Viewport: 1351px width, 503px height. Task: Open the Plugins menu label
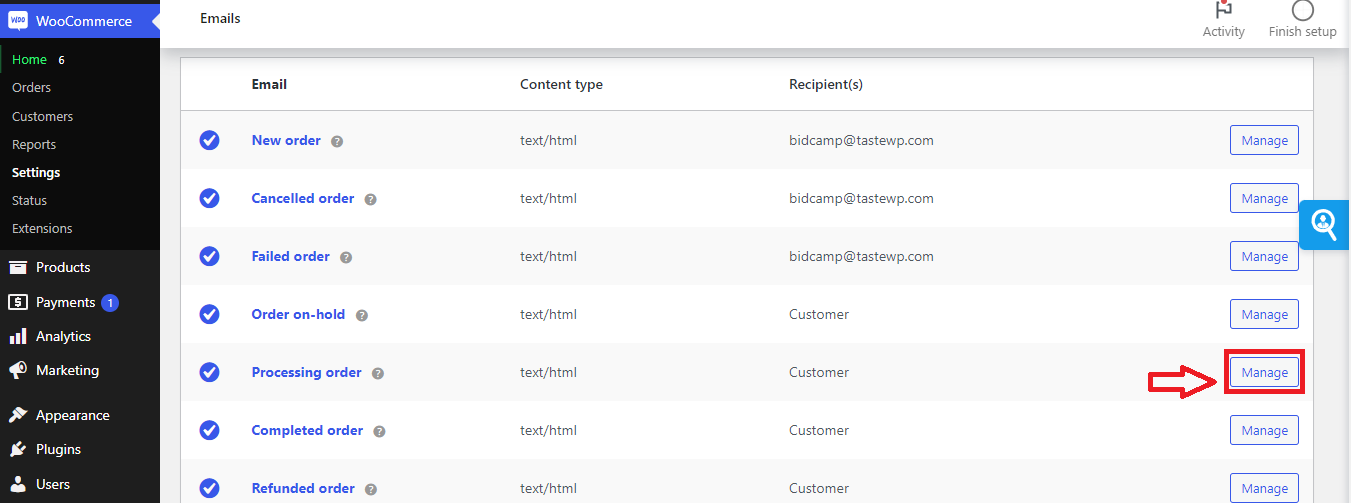[x=58, y=449]
